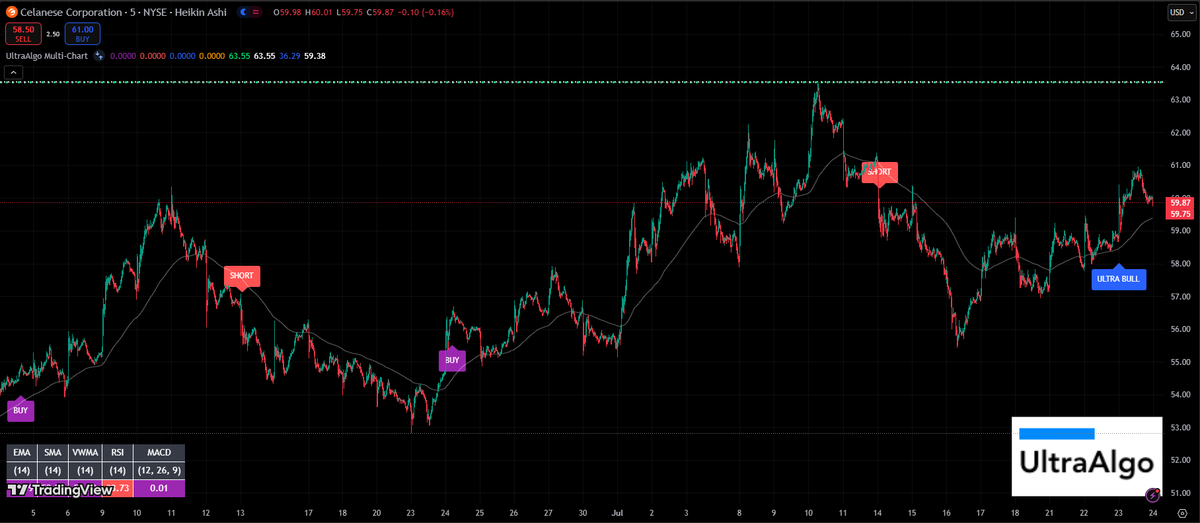Click the EMA column header in table
Screen dimensions: 1200x523
(x=22, y=453)
